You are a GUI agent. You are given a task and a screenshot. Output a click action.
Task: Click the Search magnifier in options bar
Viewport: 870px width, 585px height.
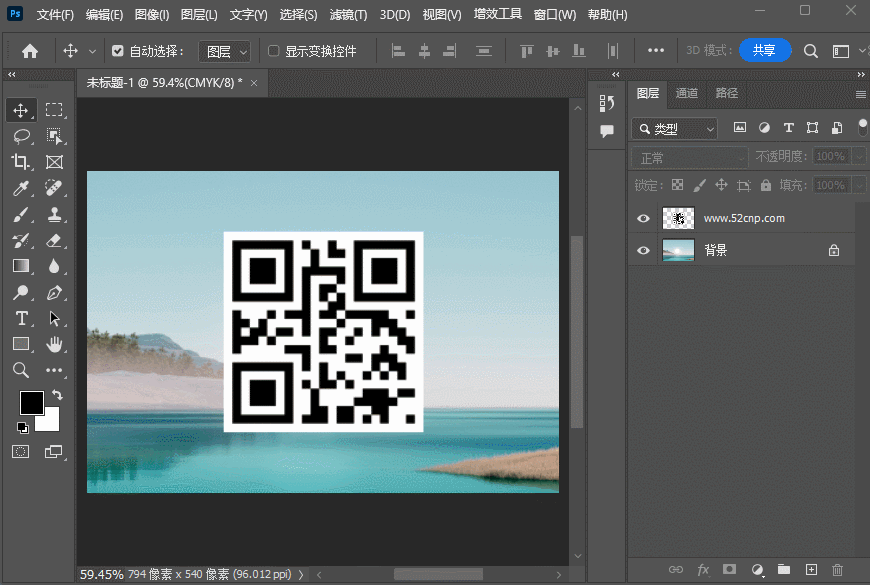[x=811, y=51]
